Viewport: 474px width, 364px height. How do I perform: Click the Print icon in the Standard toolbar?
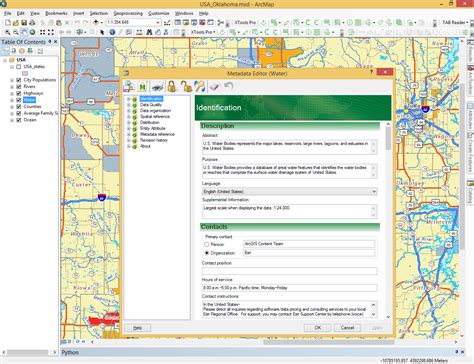tap(32, 23)
